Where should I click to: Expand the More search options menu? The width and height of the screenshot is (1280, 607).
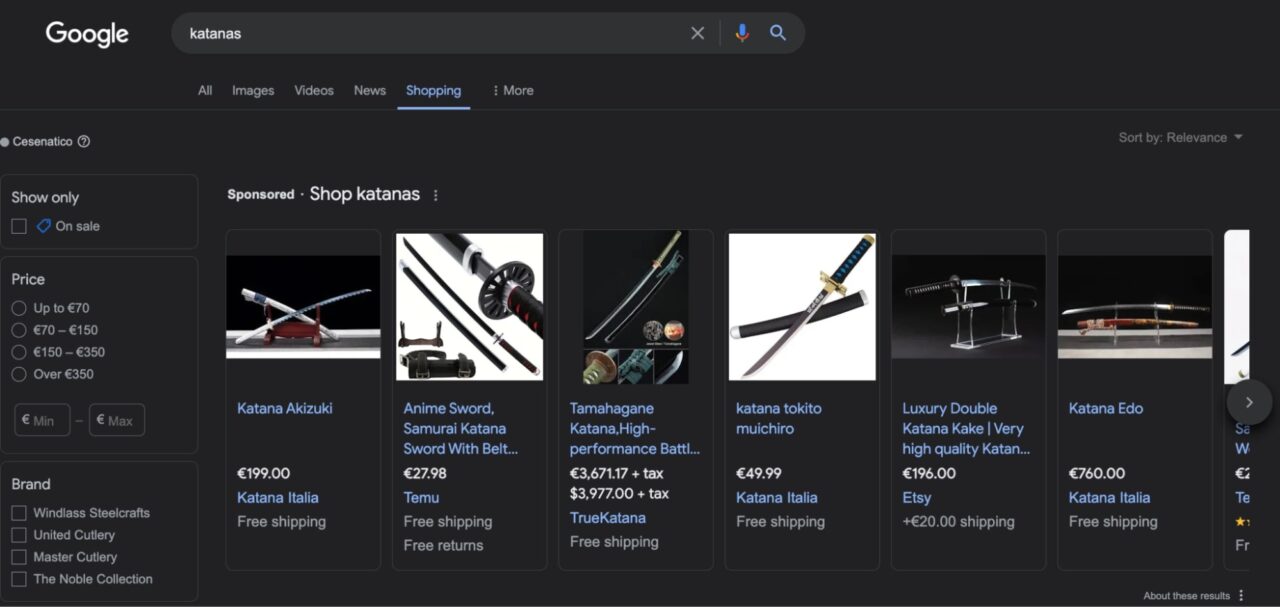511,90
